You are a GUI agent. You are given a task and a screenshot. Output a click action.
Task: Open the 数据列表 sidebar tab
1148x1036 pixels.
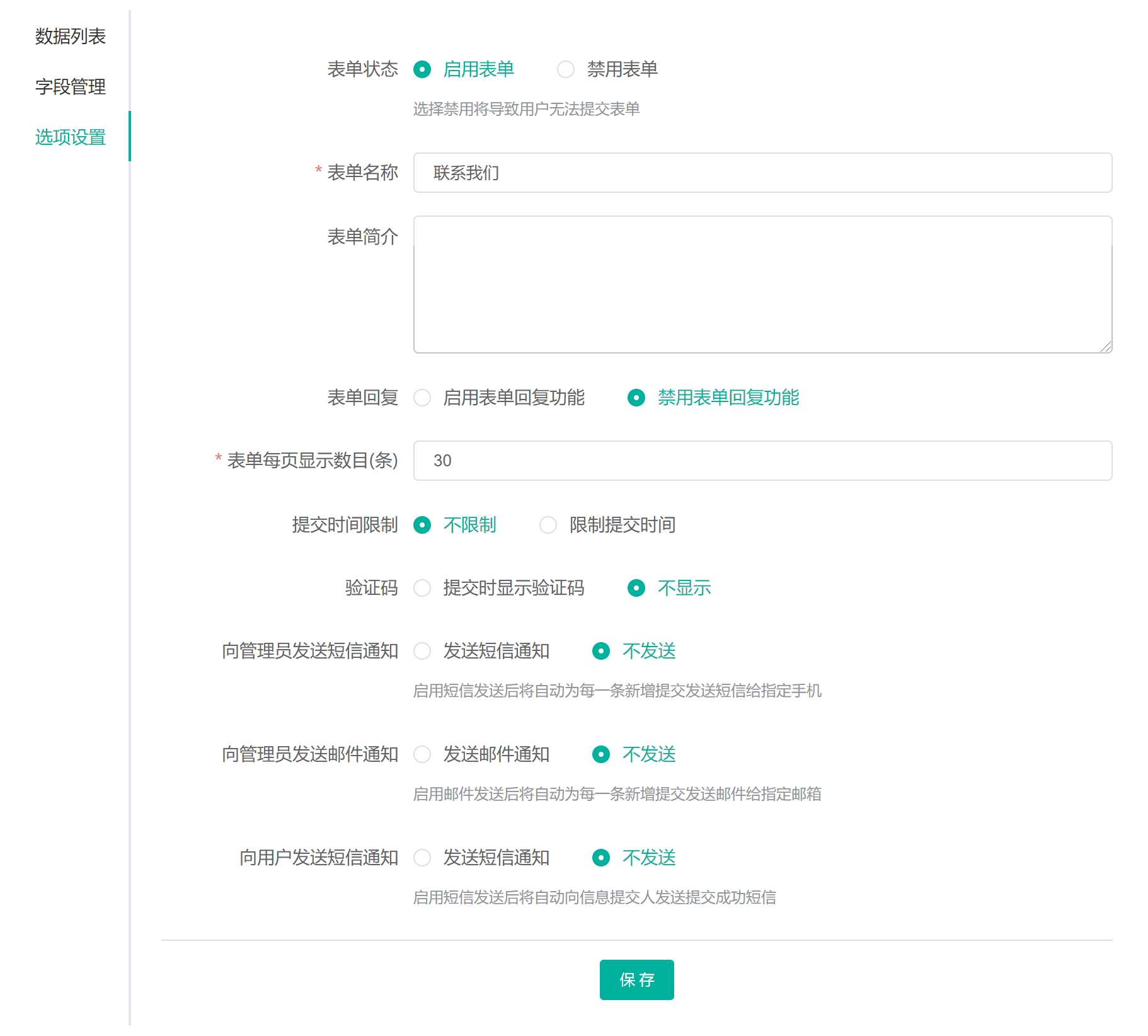pos(70,37)
